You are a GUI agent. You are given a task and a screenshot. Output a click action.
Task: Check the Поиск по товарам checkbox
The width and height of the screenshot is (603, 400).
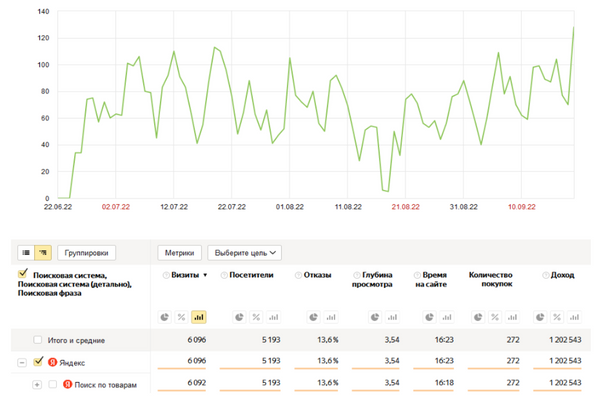coord(53,384)
